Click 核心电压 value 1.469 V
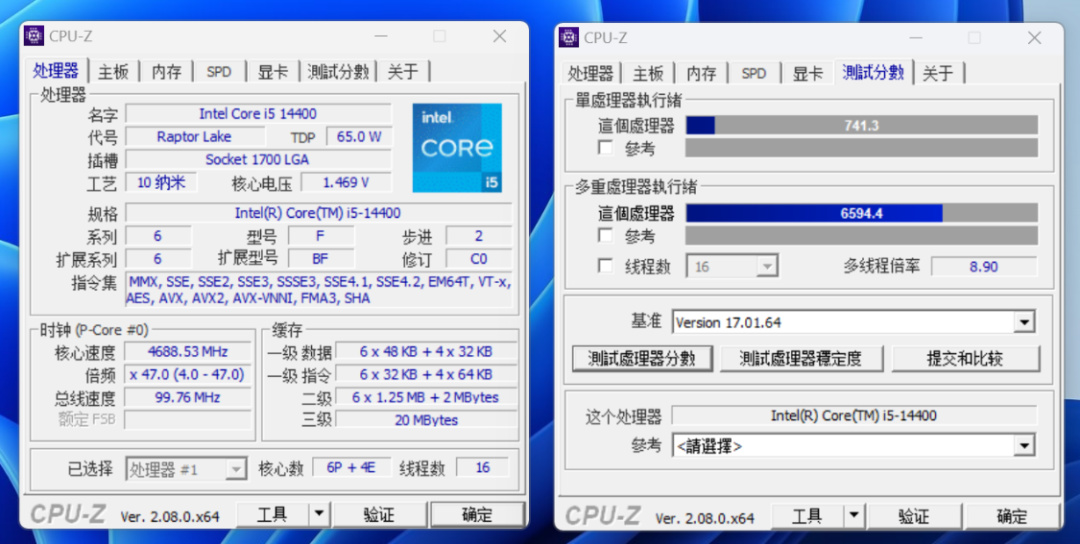1080x544 pixels. tap(346, 182)
